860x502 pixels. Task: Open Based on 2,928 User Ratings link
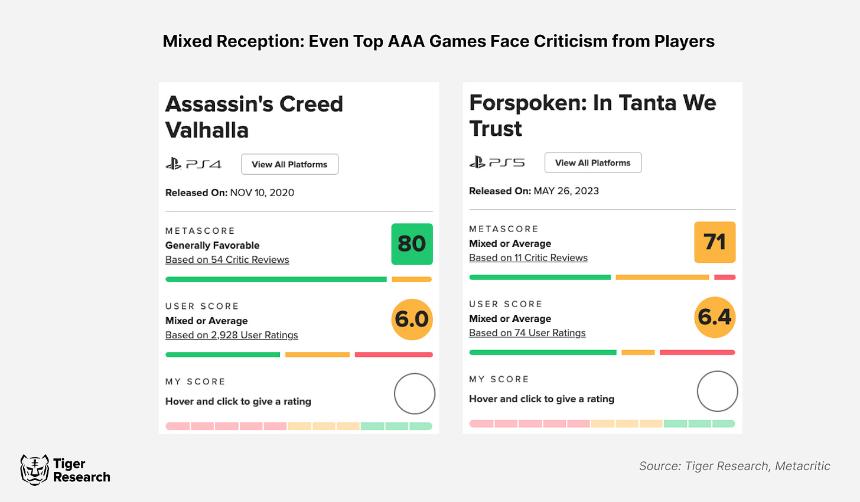[231, 335]
